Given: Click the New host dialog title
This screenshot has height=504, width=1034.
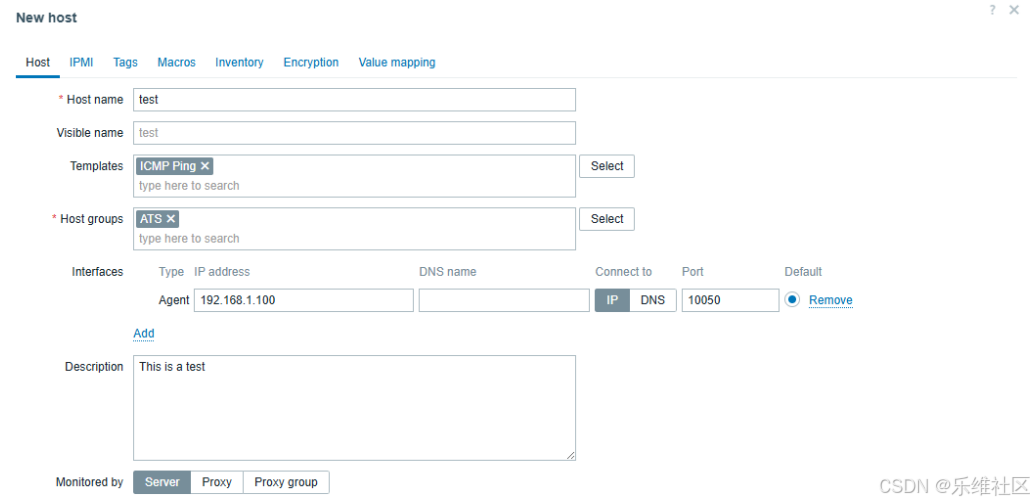Looking at the screenshot, I should [46, 18].
